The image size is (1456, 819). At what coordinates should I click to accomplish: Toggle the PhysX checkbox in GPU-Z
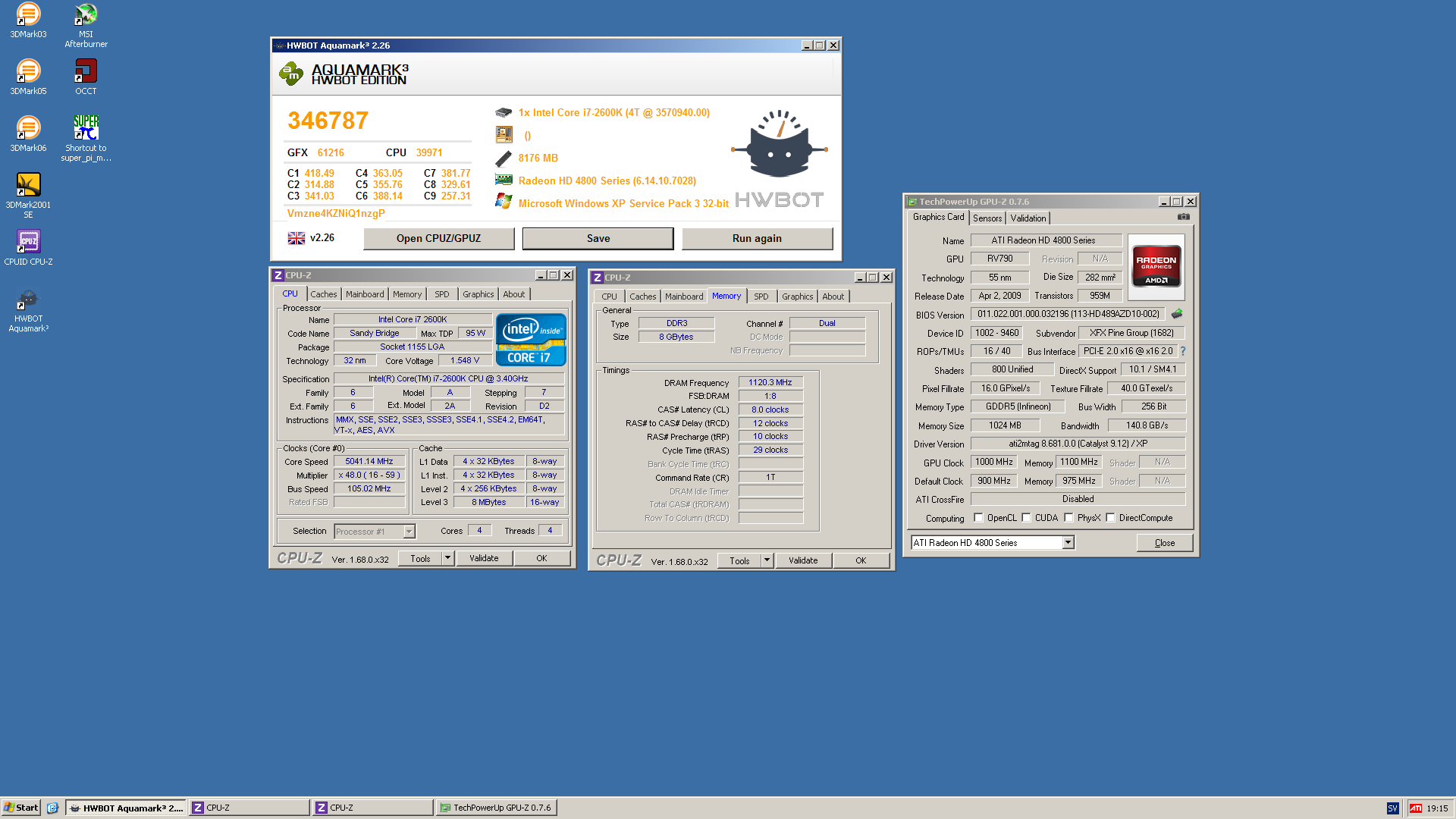(x=1068, y=518)
